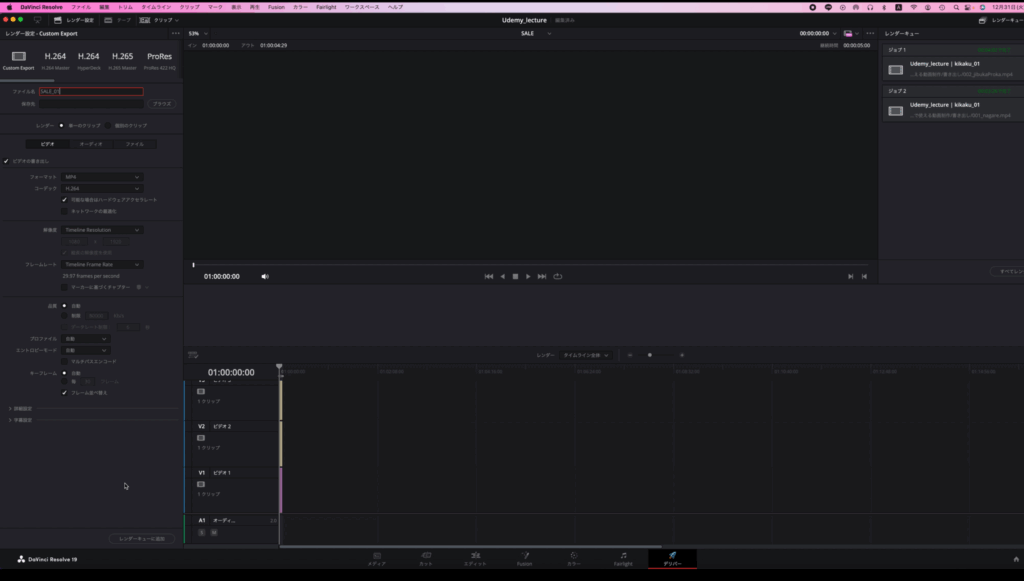Uncheck the ビデオの書き出し checkbox

[x=6, y=161]
